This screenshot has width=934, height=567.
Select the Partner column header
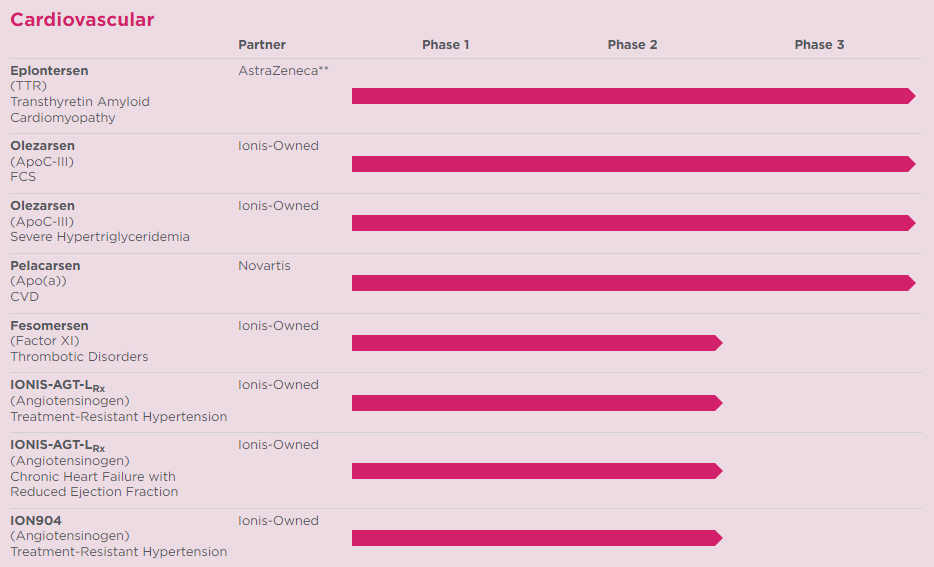click(262, 45)
